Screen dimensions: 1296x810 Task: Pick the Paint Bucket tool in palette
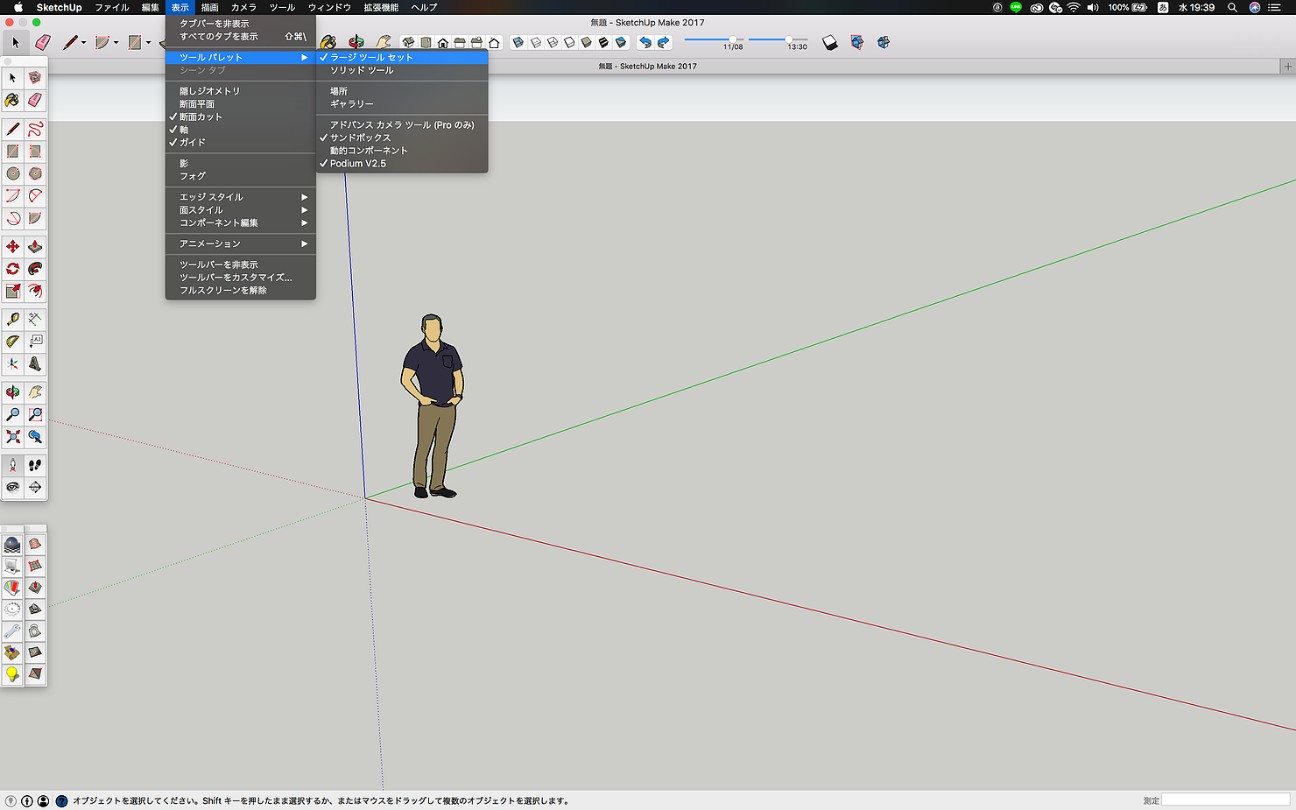coord(13,100)
